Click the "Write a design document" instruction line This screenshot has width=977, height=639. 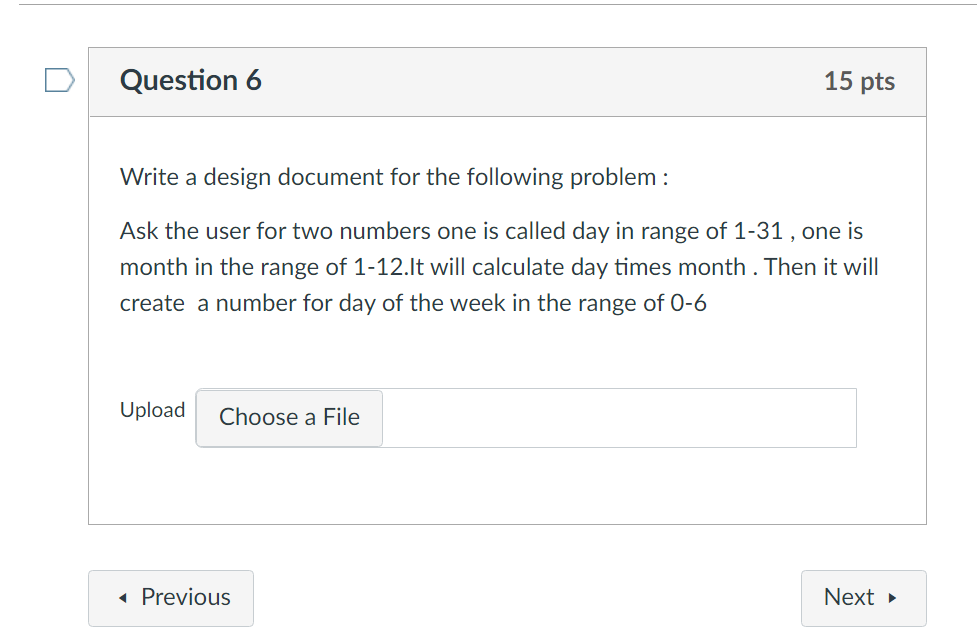(394, 178)
